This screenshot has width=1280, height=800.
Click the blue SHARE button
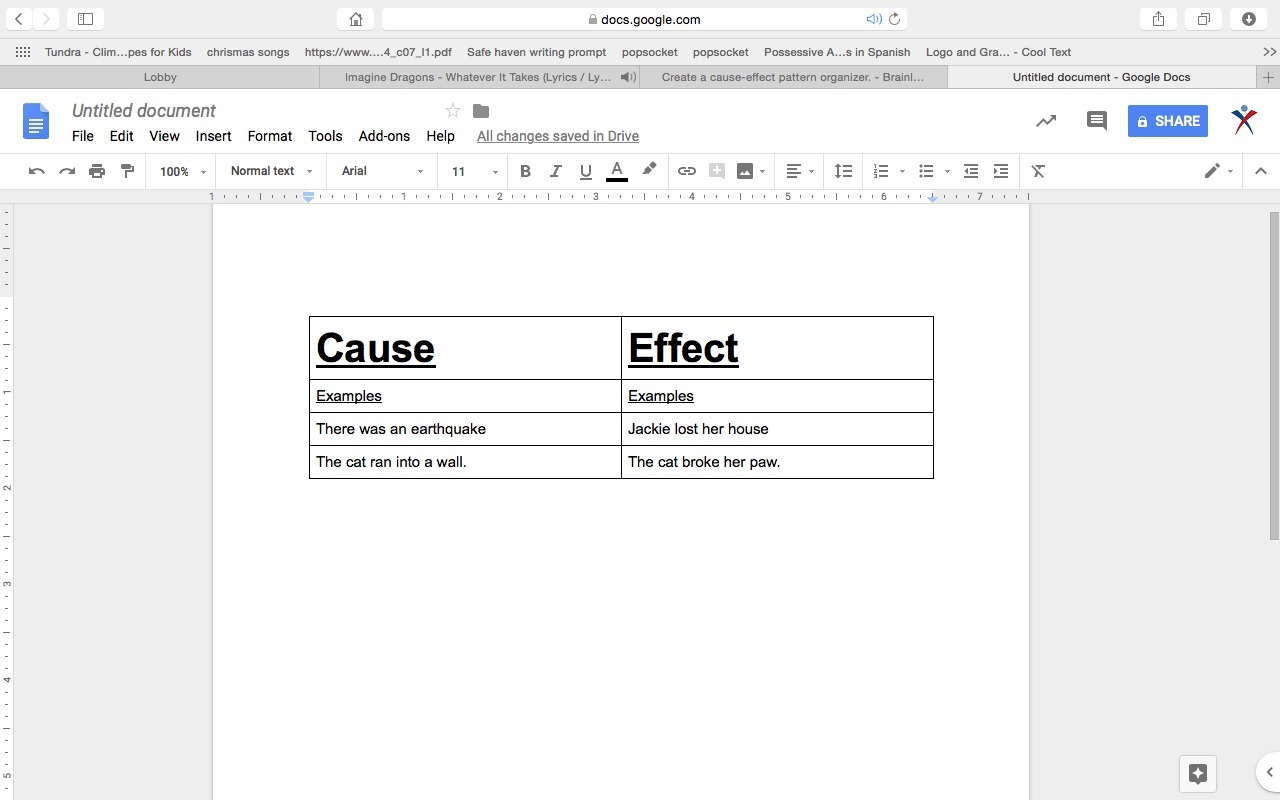[x=1167, y=121]
